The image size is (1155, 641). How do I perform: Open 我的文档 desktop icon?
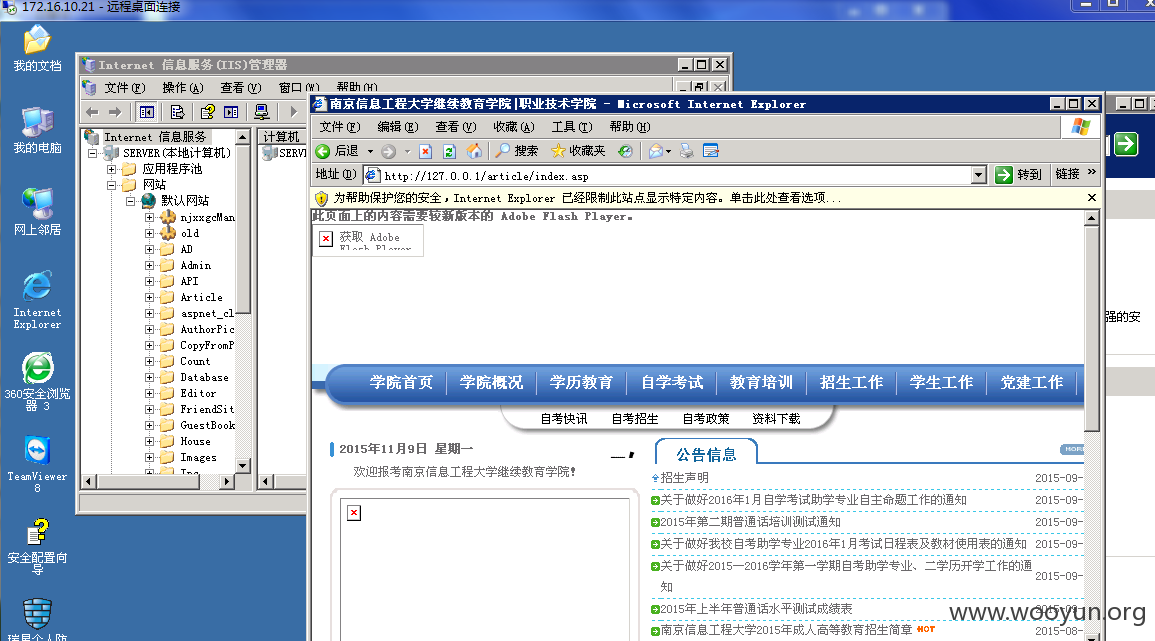pos(37,48)
